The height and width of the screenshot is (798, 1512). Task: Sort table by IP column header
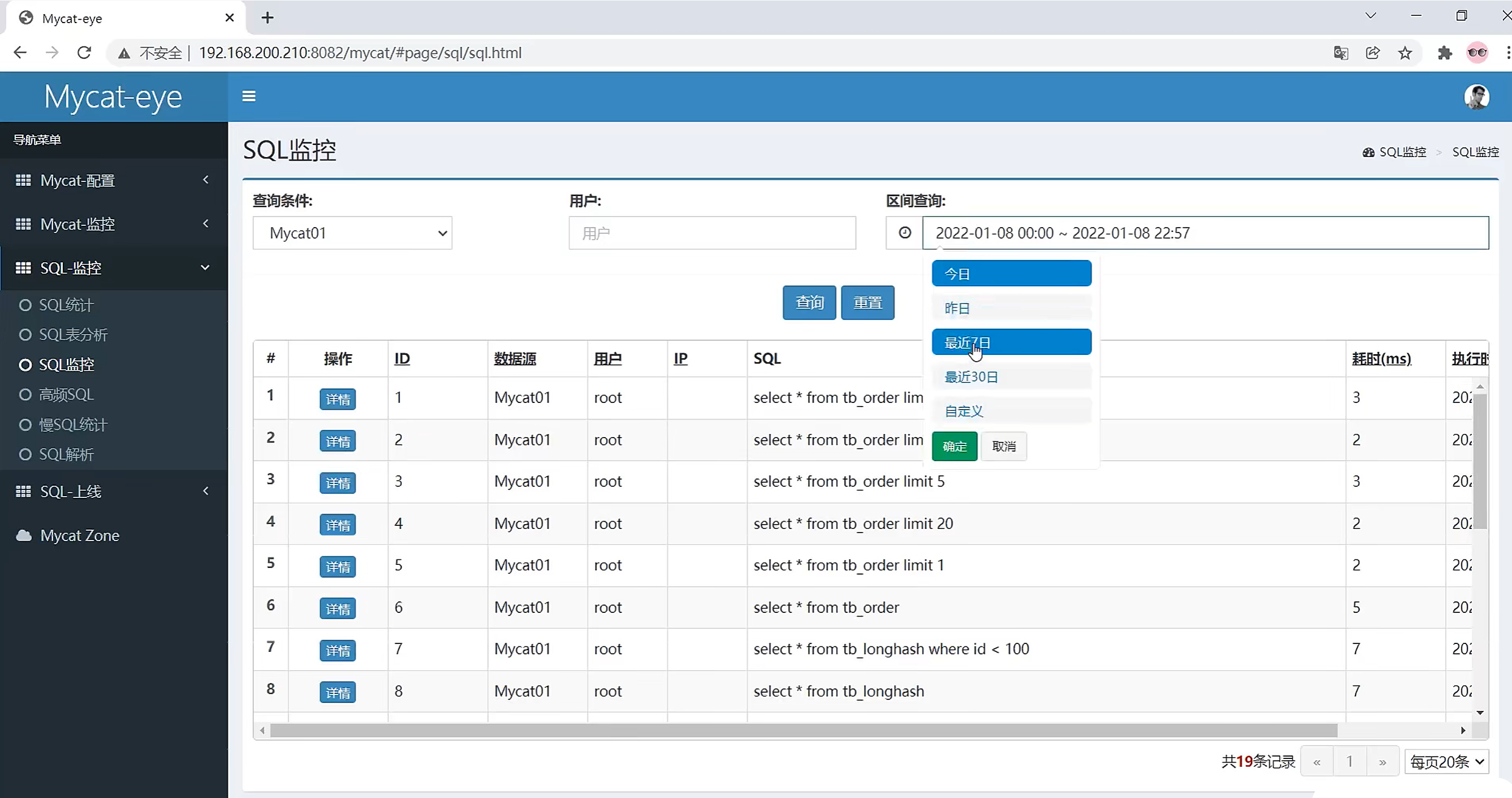pos(681,359)
